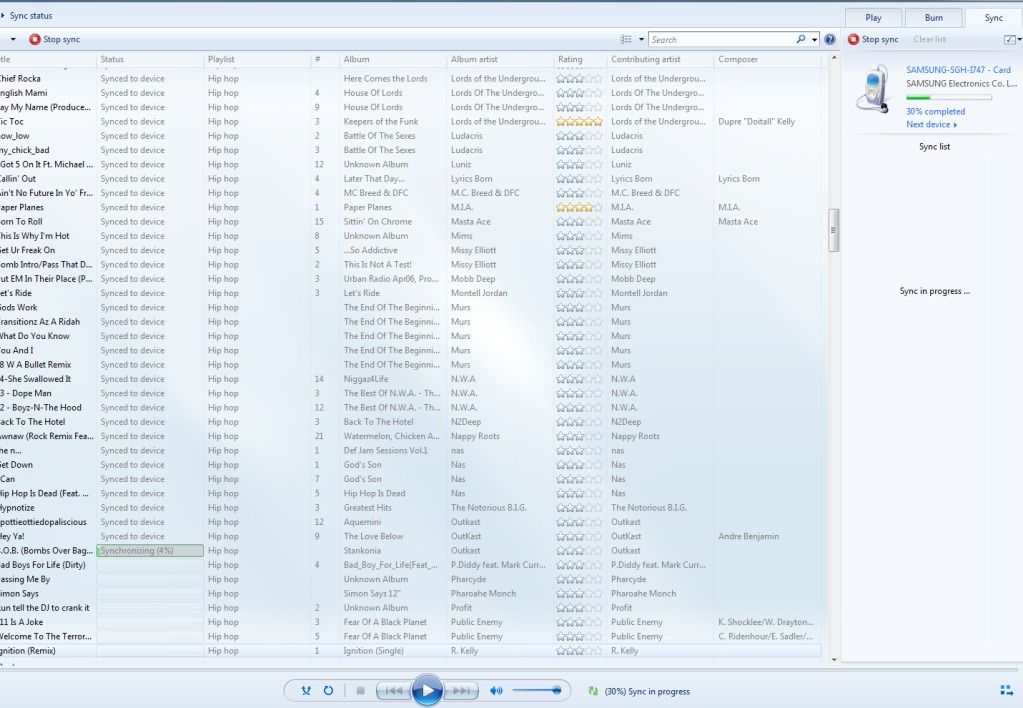
Task: Click the Next device link
Action: pos(931,124)
